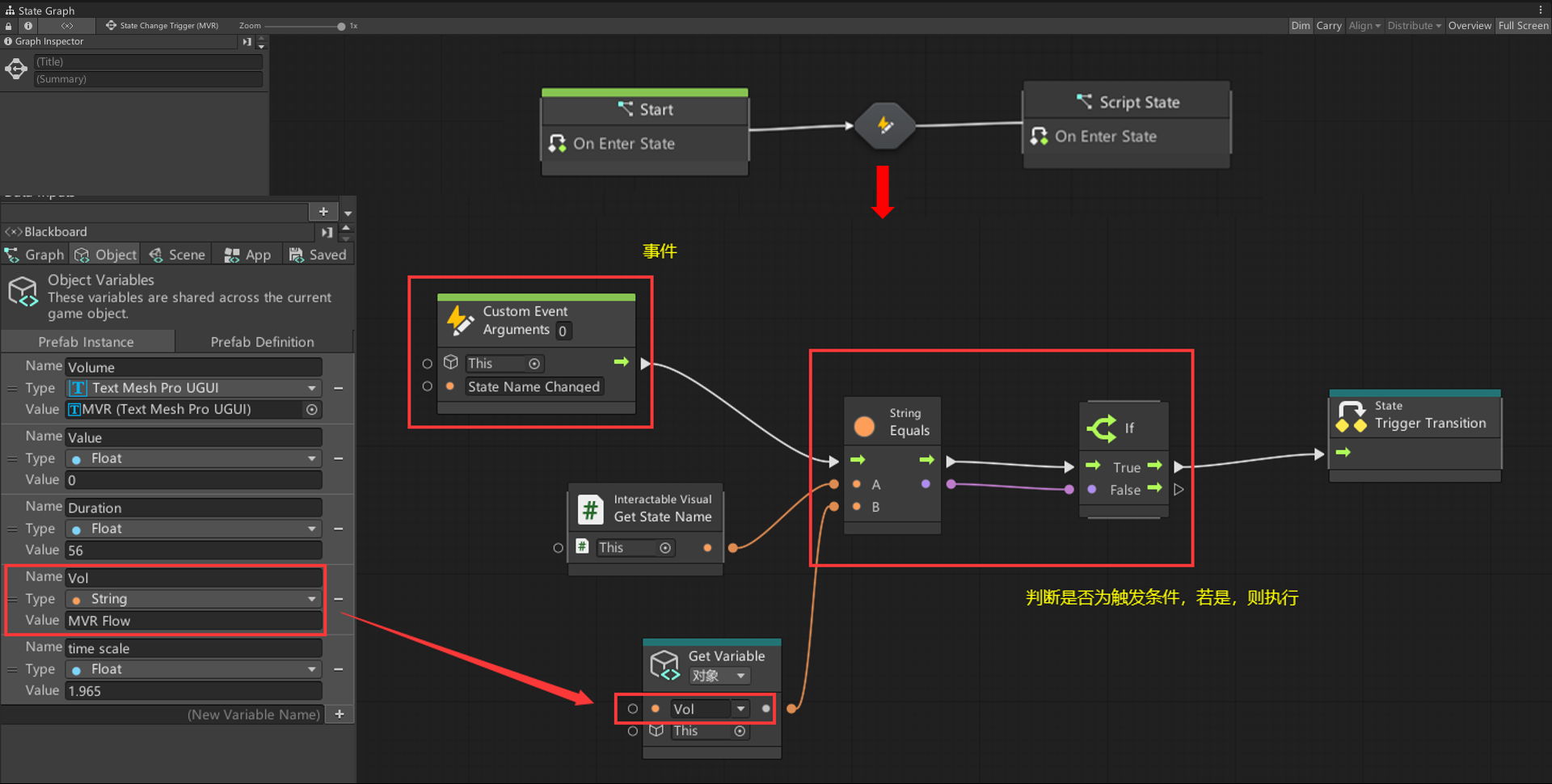
Task: Open the Align dropdown
Action: point(1364,26)
